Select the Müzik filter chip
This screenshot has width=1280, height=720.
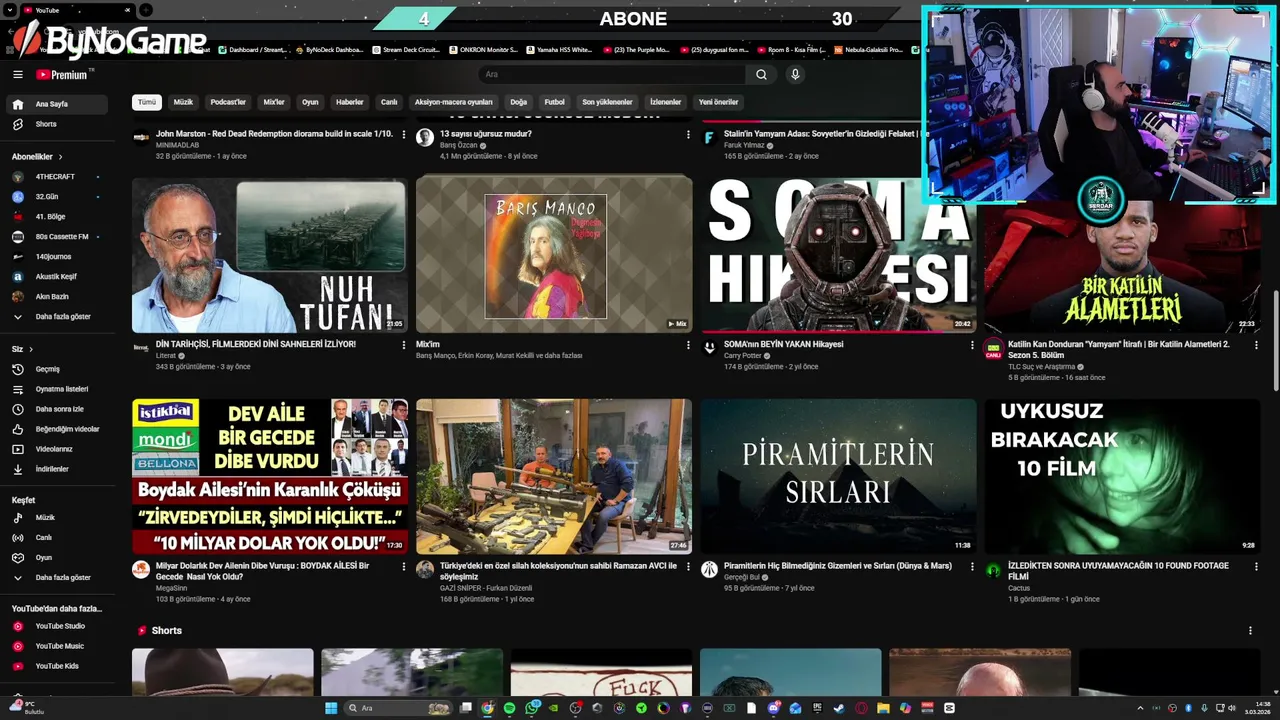[x=183, y=102]
